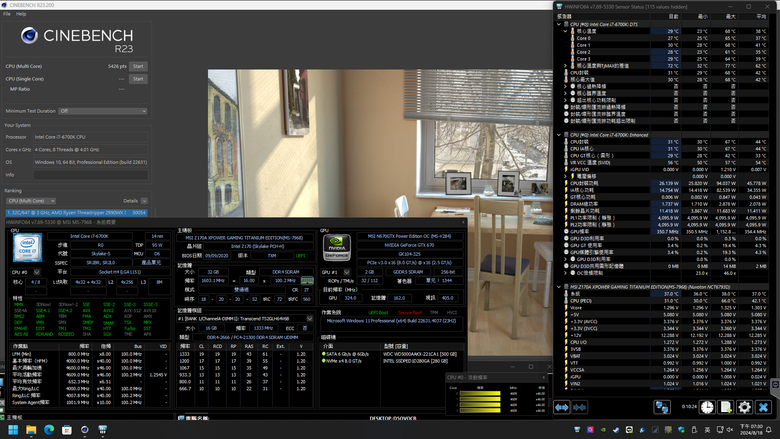Viewport: 780px width, 439px height.
Task: Open File Explorer from the taskbar
Action: click(x=31, y=430)
